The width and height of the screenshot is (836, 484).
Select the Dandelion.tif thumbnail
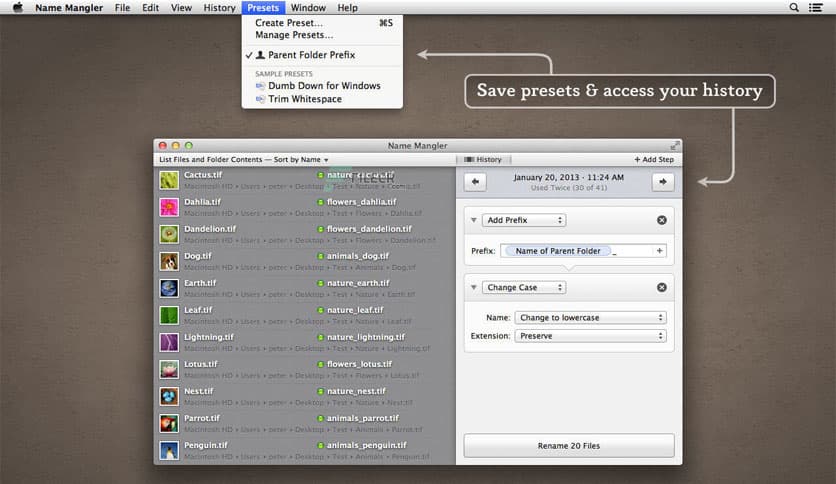coord(169,234)
